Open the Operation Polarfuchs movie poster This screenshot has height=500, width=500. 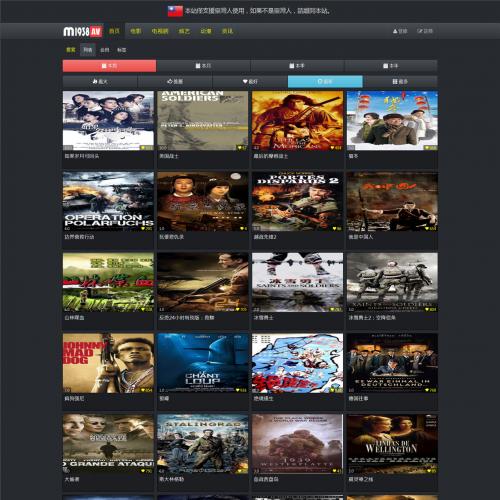point(108,201)
